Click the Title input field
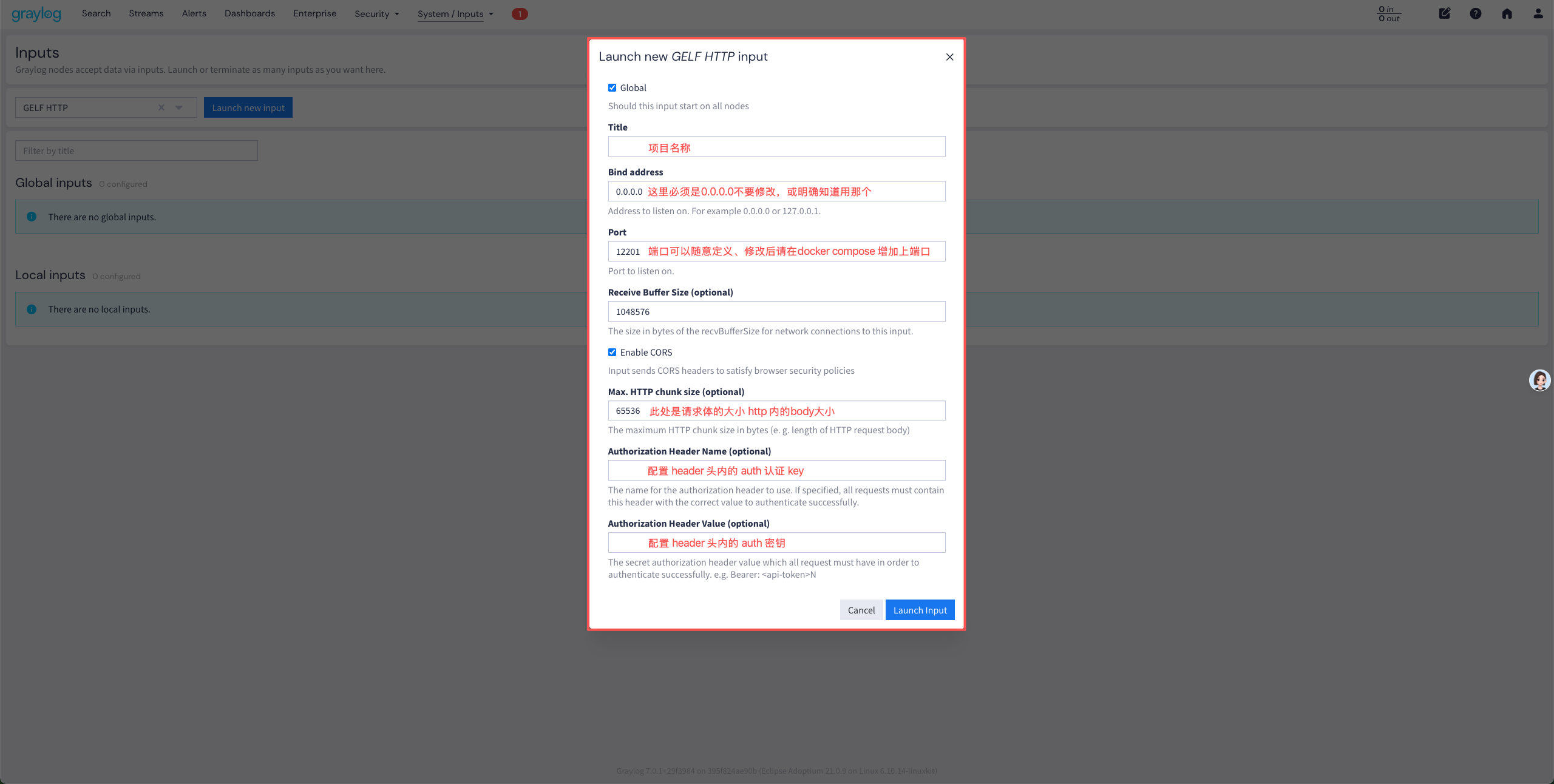This screenshot has width=1554, height=784. click(x=776, y=146)
